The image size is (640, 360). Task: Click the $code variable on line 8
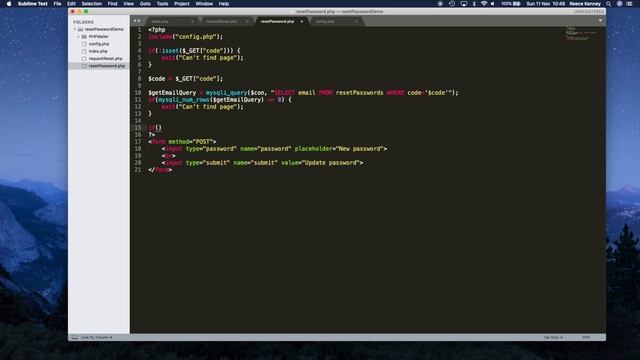(x=157, y=79)
